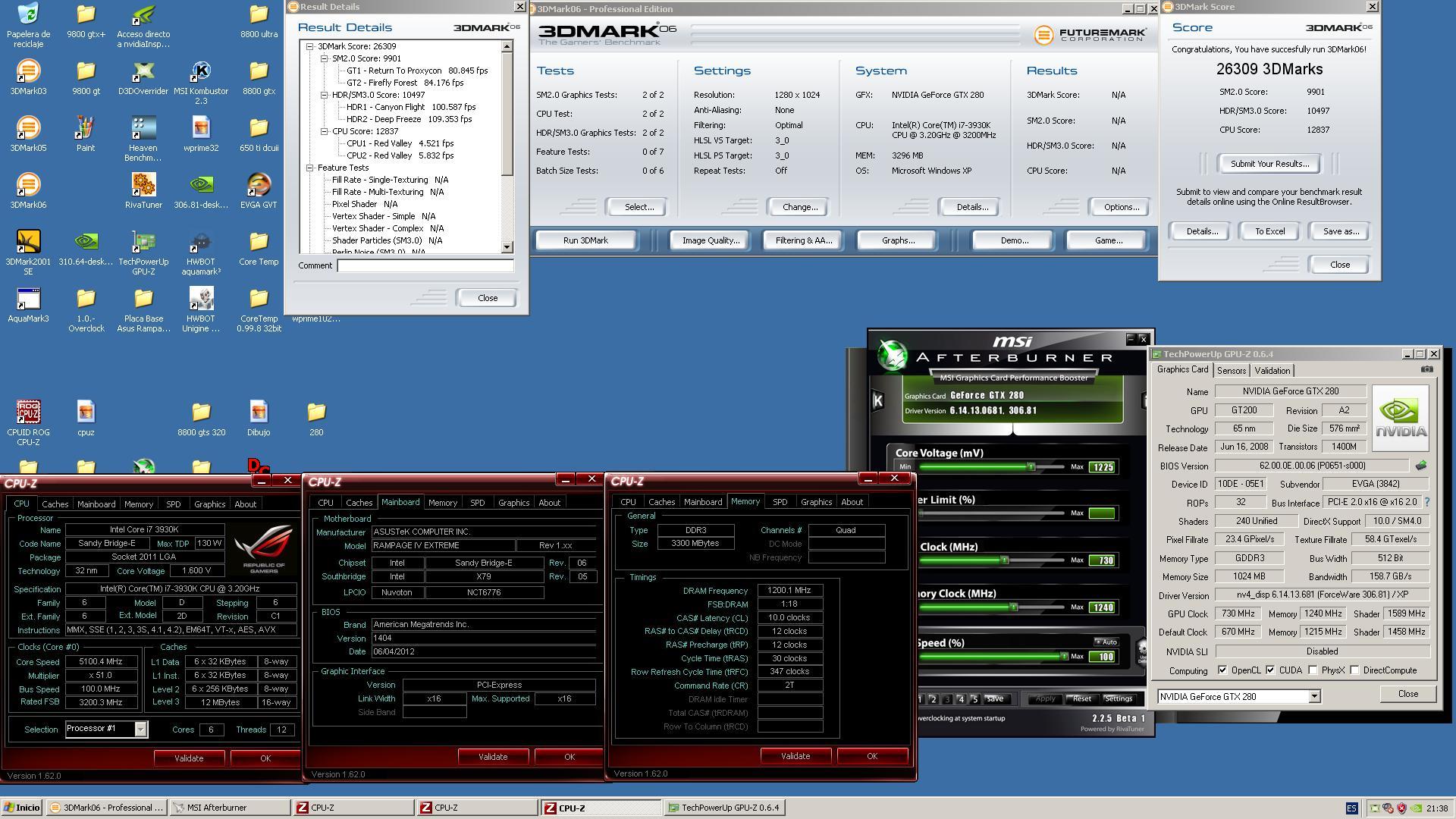
Task: Open the About tab in the leftmost CPU-Z
Action: (245, 504)
